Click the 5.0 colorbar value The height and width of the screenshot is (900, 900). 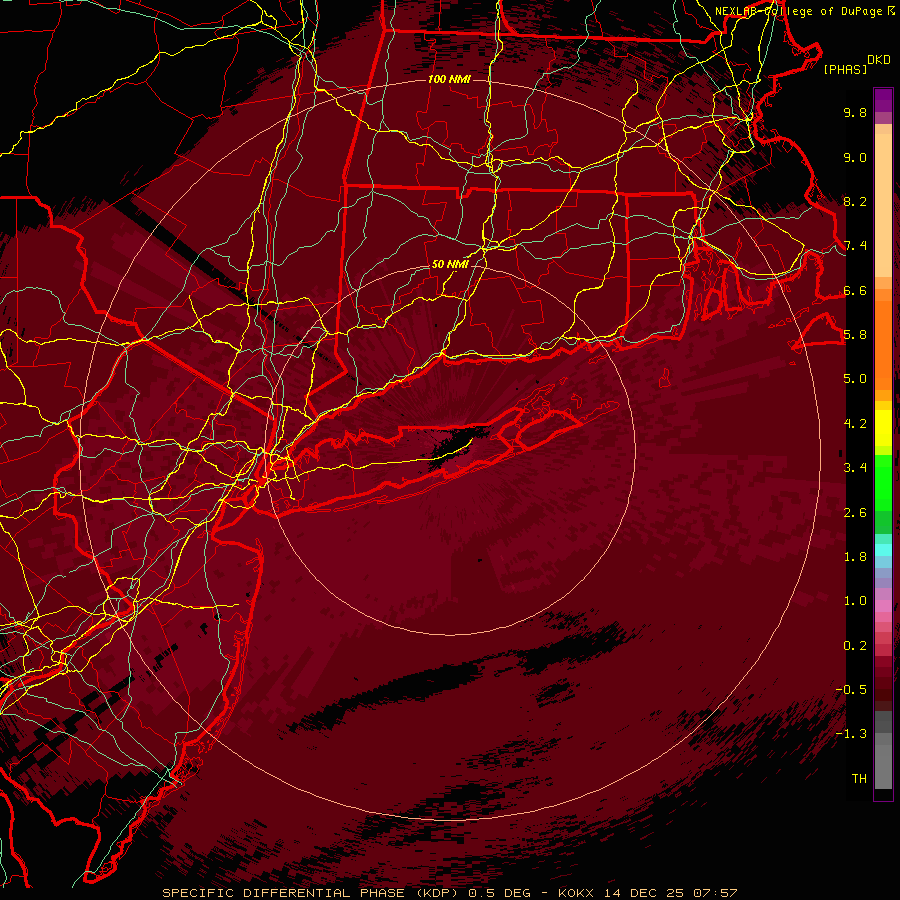click(855, 379)
